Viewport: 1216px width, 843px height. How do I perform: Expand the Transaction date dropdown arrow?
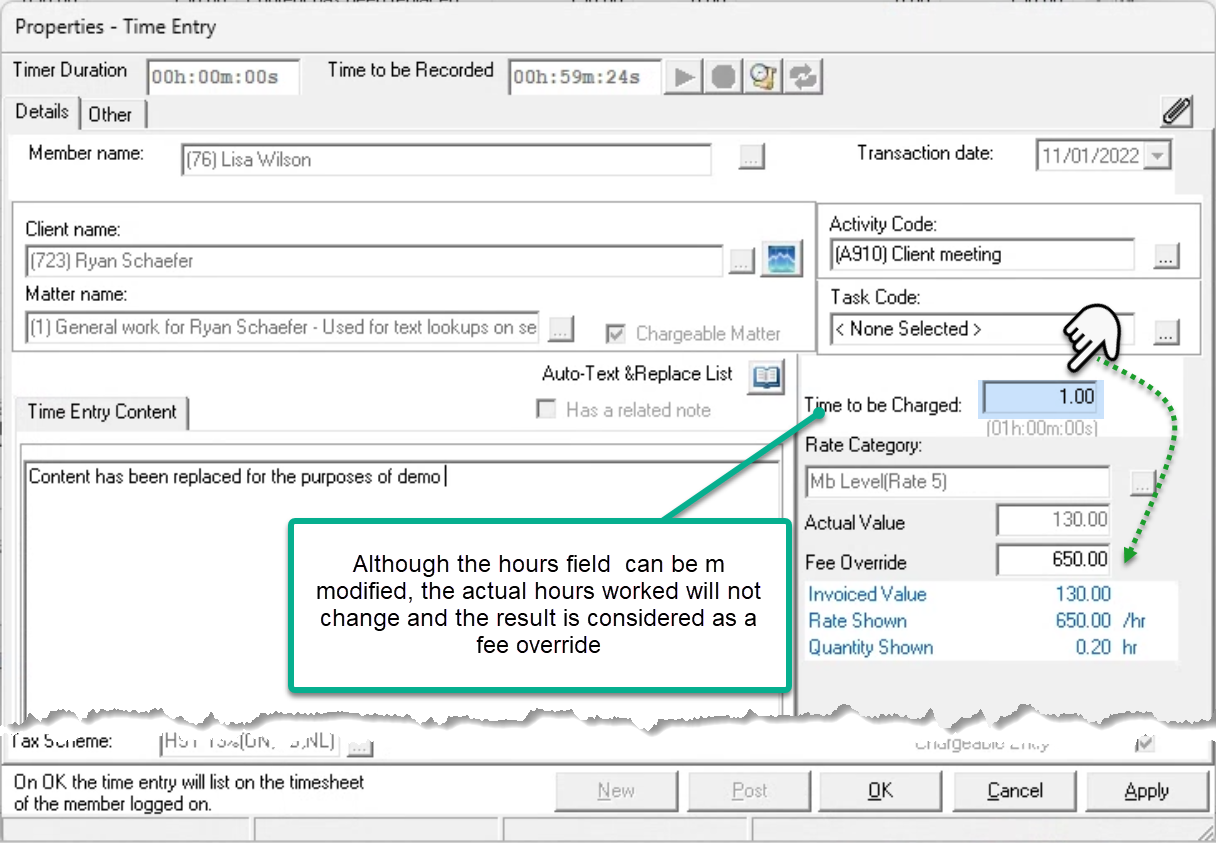click(1158, 156)
